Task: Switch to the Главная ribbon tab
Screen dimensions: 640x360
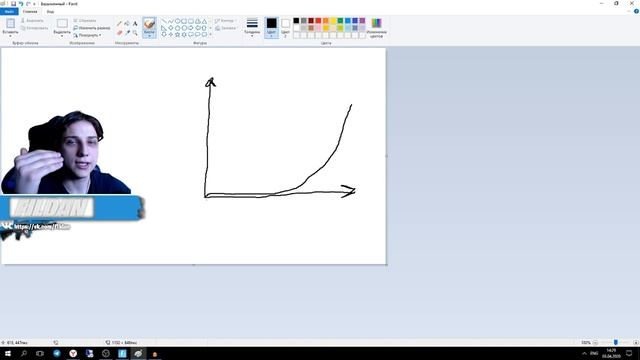Action: [x=30, y=11]
